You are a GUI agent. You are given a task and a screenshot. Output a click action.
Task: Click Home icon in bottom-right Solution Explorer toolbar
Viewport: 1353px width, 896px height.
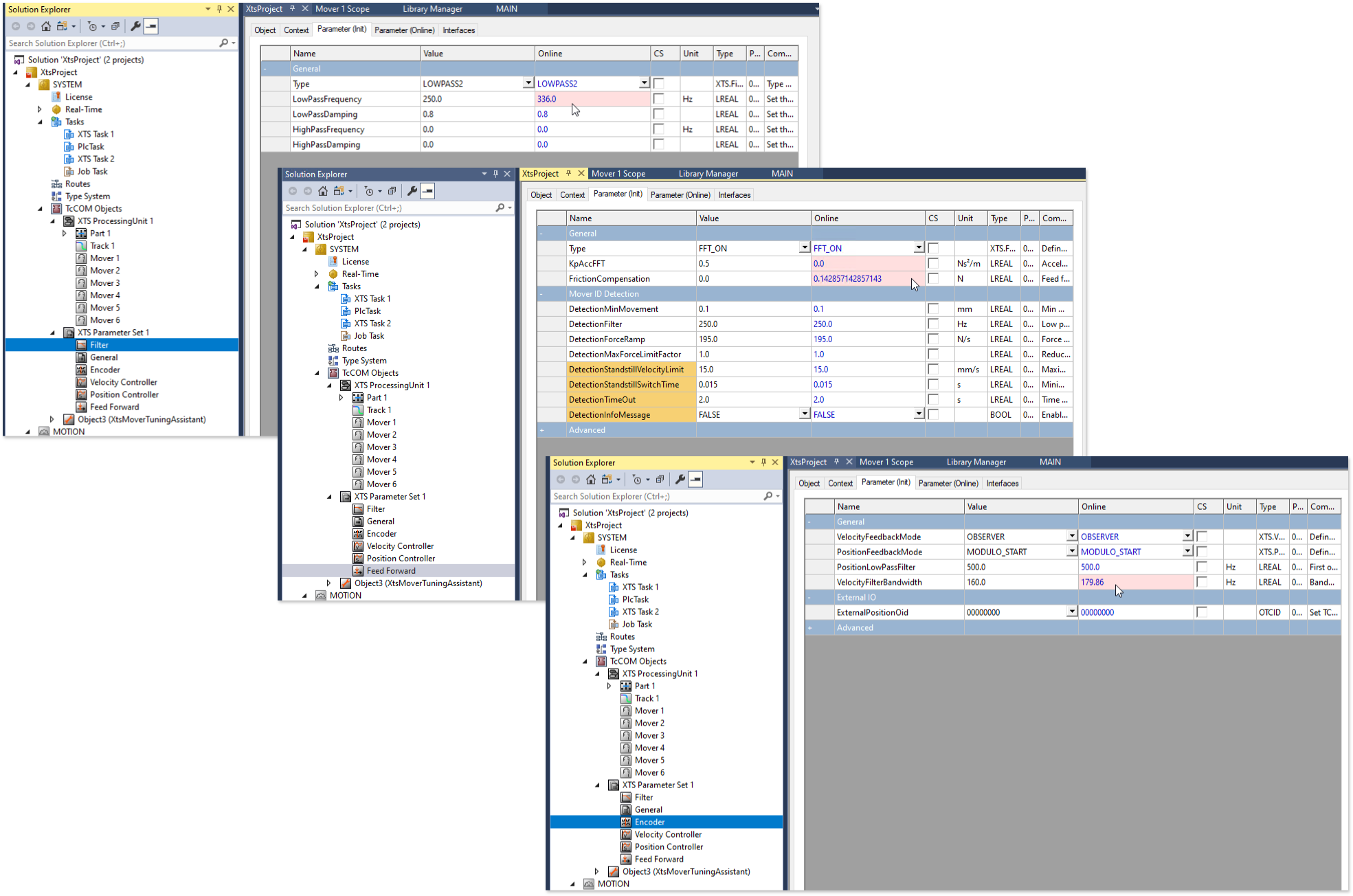(x=591, y=480)
